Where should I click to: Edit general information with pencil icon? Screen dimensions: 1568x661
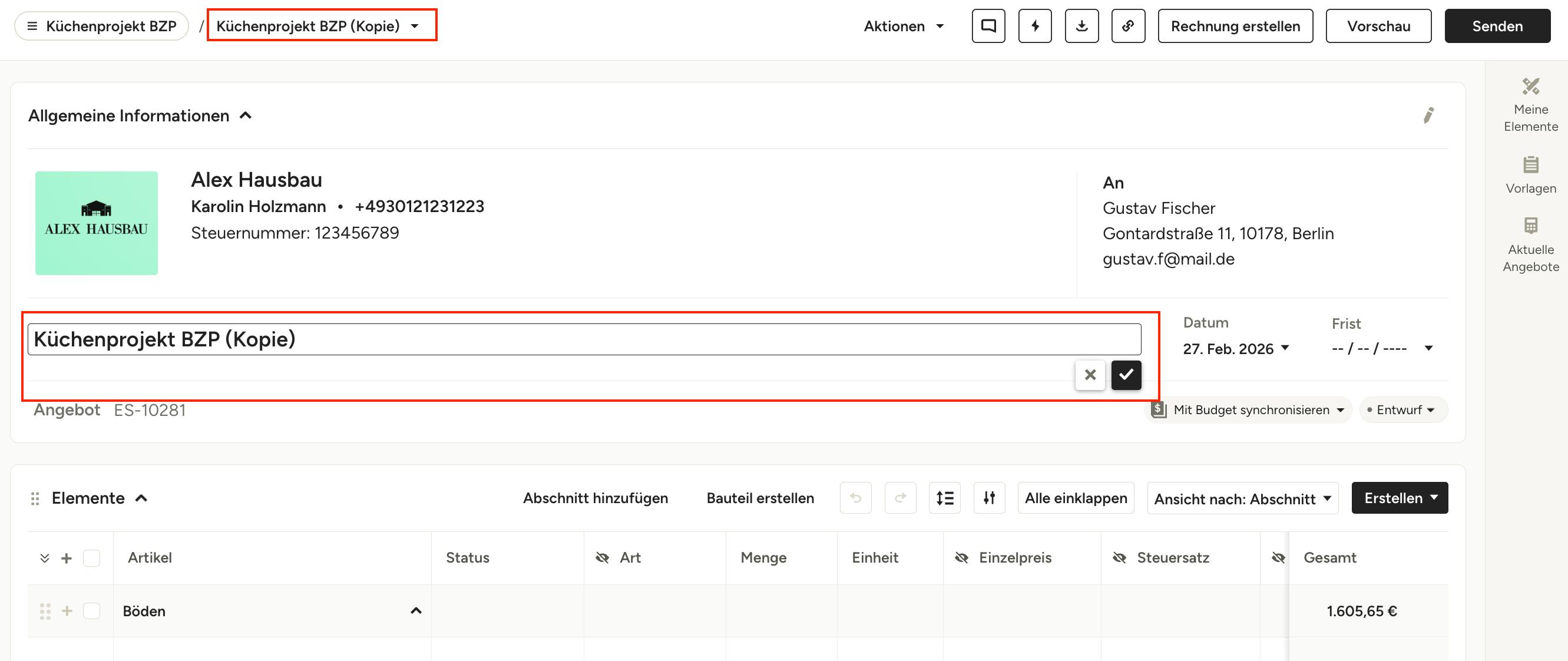click(1428, 115)
